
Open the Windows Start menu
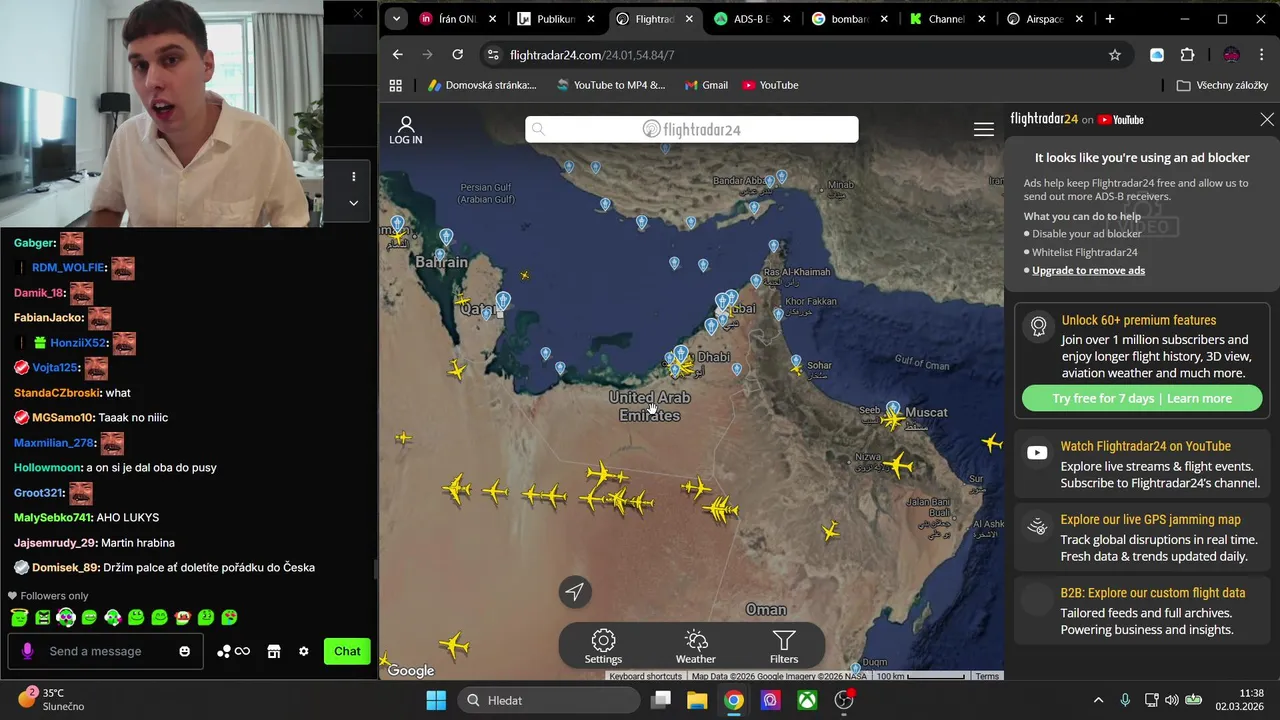click(x=437, y=700)
